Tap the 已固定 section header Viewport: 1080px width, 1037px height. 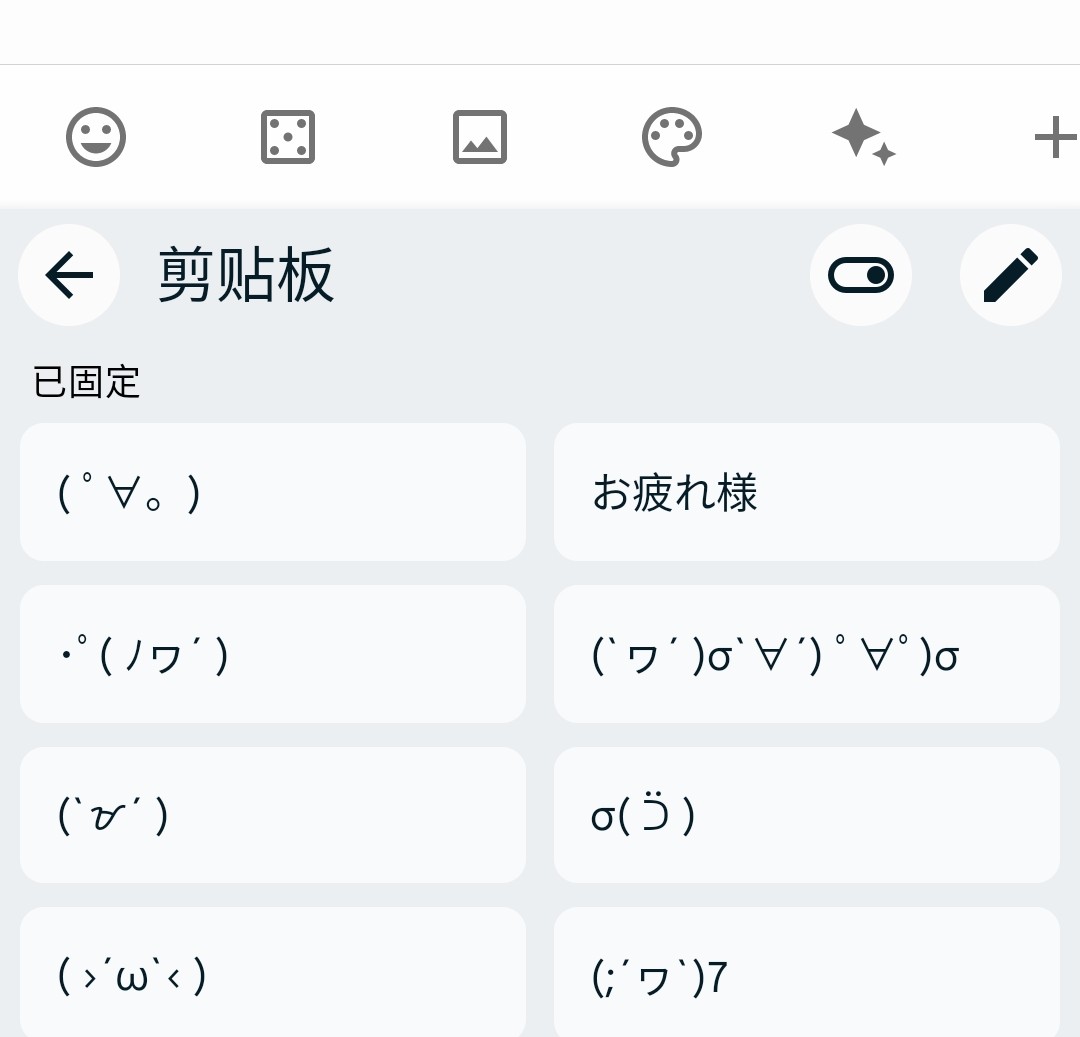pos(87,382)
